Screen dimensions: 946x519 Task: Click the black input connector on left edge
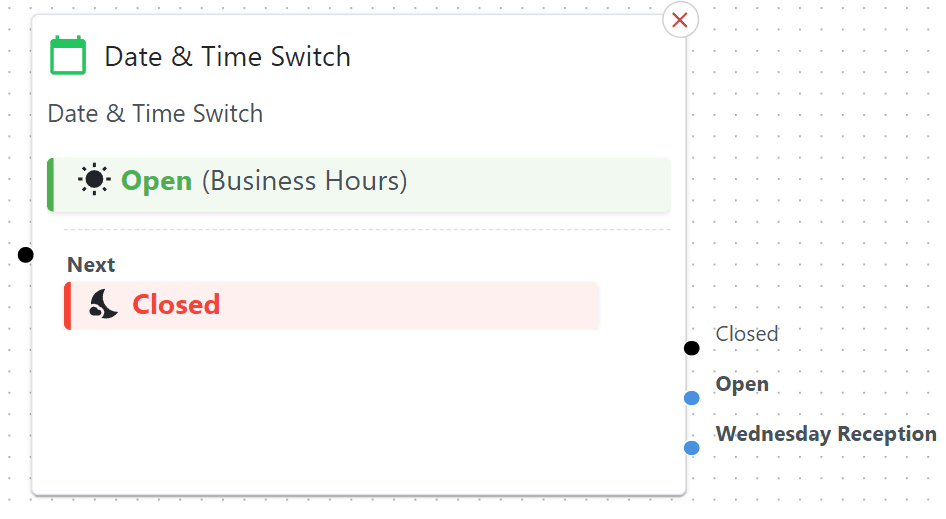tap(26, 255)
